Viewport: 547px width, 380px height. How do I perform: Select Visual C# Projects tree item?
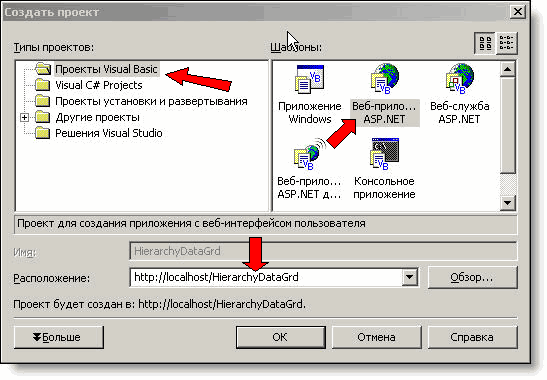coord(99,85)
